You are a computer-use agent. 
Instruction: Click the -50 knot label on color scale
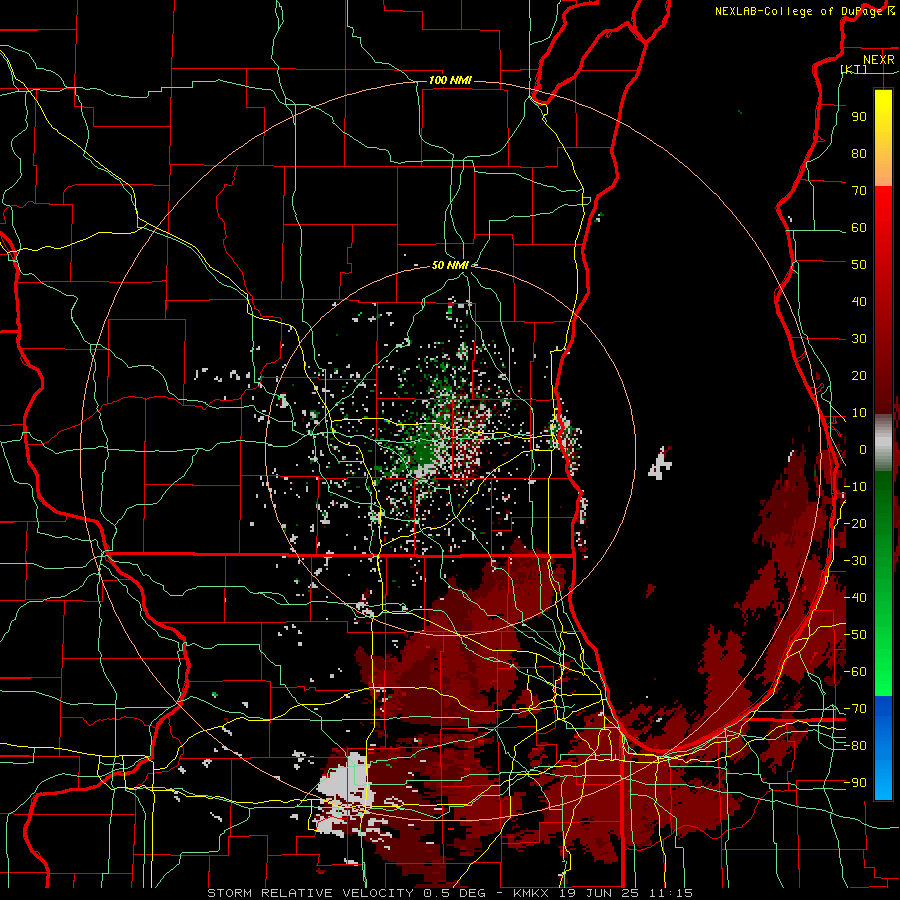[855, 634]
